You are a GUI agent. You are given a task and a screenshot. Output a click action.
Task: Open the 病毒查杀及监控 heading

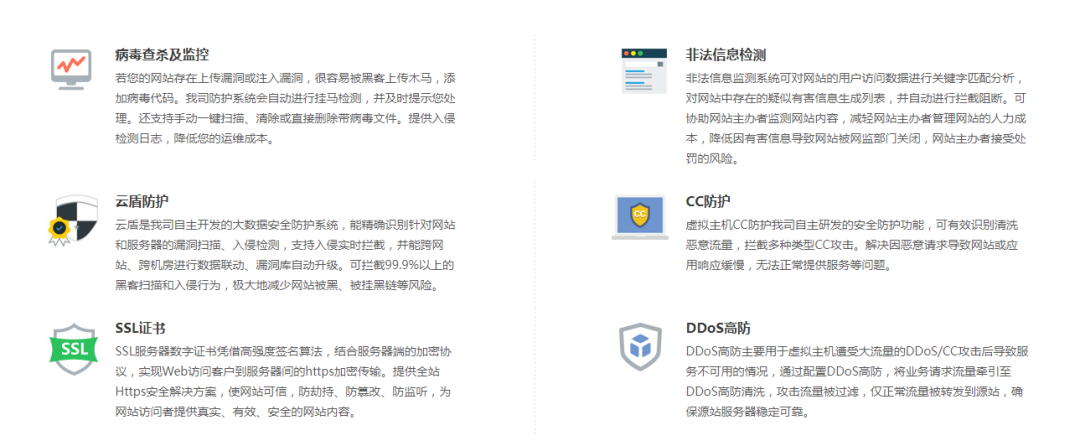tap(161, 54)
